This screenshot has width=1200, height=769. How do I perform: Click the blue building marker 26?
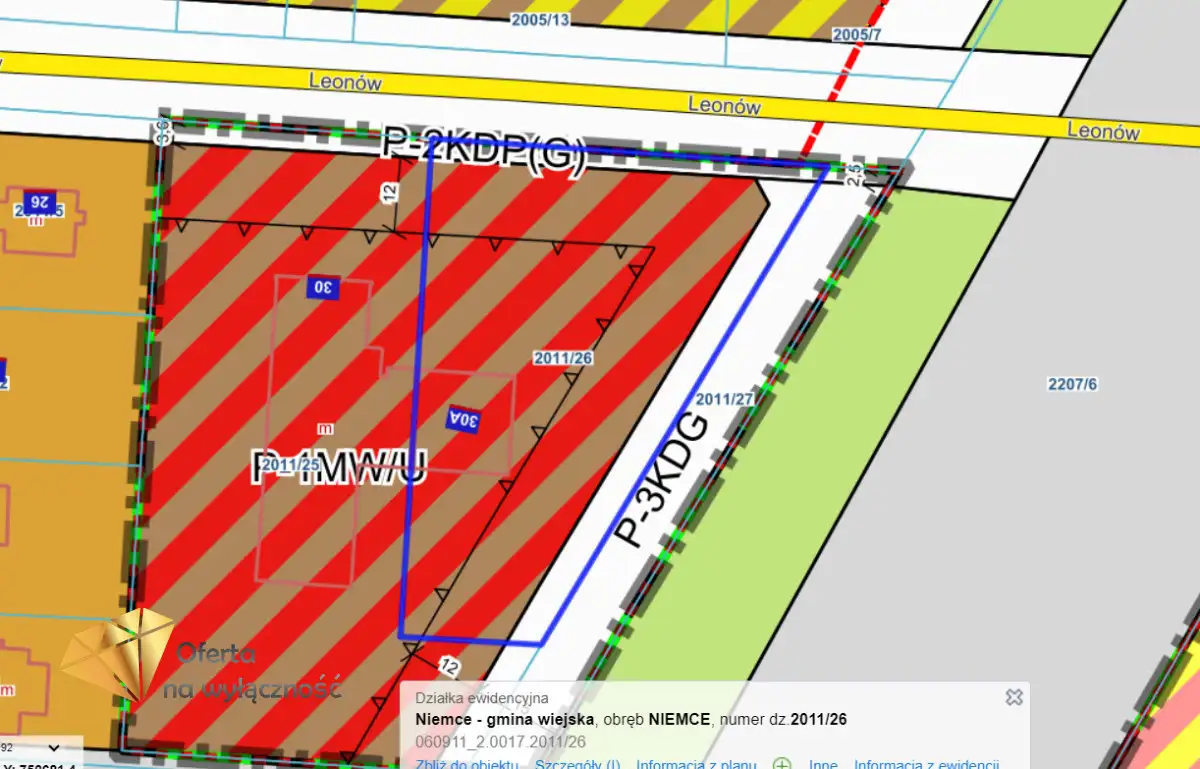pos(39,201)
